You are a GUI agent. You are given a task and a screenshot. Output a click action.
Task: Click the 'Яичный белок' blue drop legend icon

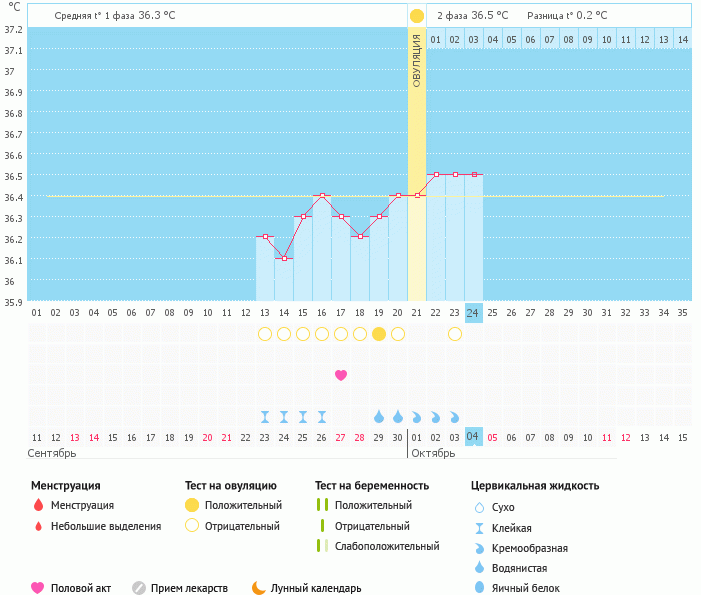pyautogui.click(x=480, y=588)
